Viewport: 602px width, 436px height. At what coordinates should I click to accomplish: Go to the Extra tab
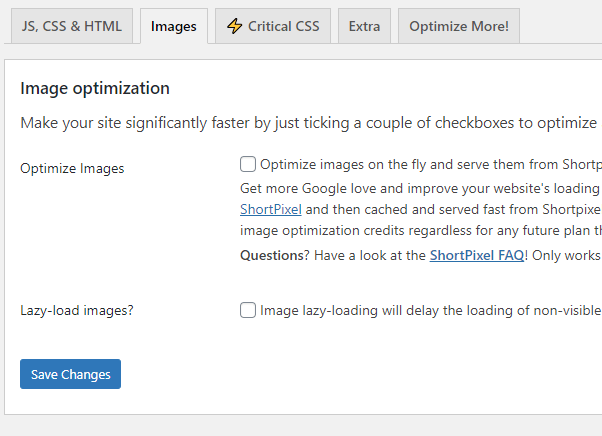pos(364,26)
